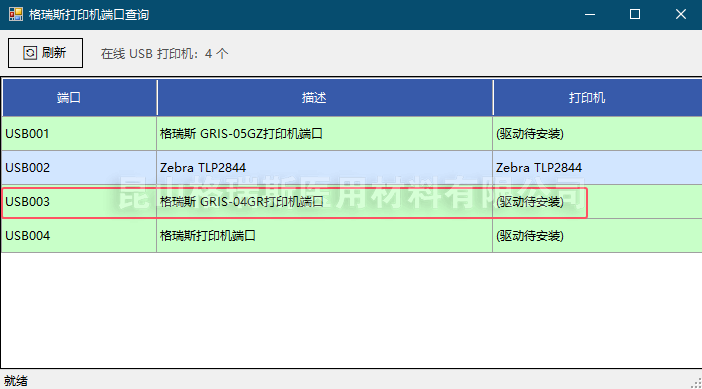
Task: Close the 格瑞斯打印机端口查询 window
Action: pyautogui.click(x=681, y=14)
